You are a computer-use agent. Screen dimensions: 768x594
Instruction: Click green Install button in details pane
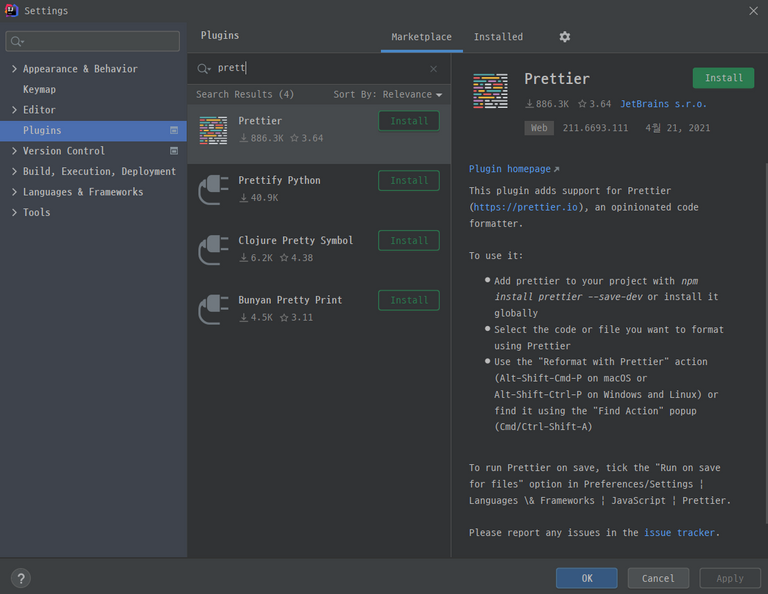coord(723,78)
